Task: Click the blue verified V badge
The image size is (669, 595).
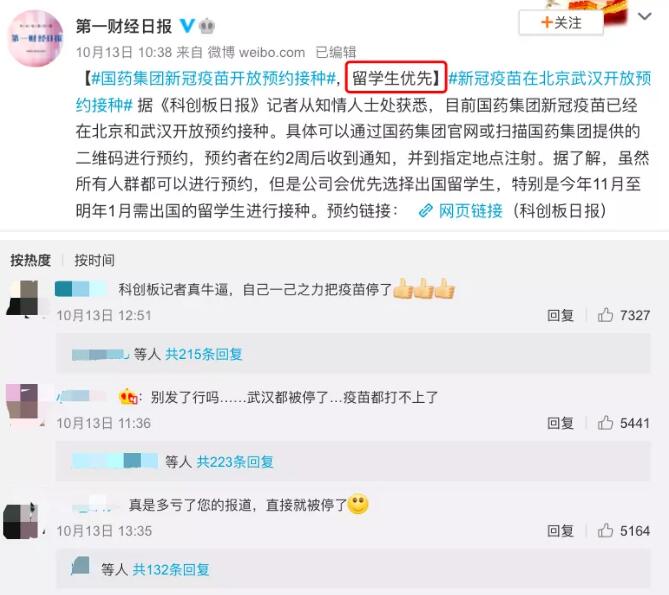Action: [186, 26]
